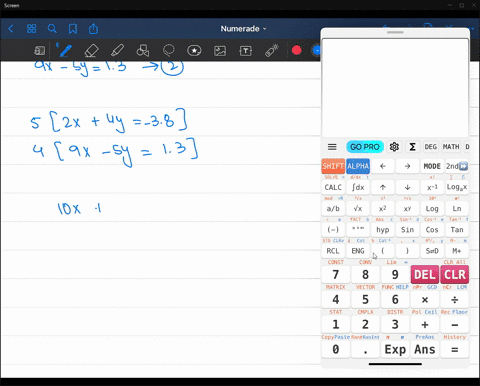Tap the hyp key
Screen dimensions: 480x386
tap(383, 230)
